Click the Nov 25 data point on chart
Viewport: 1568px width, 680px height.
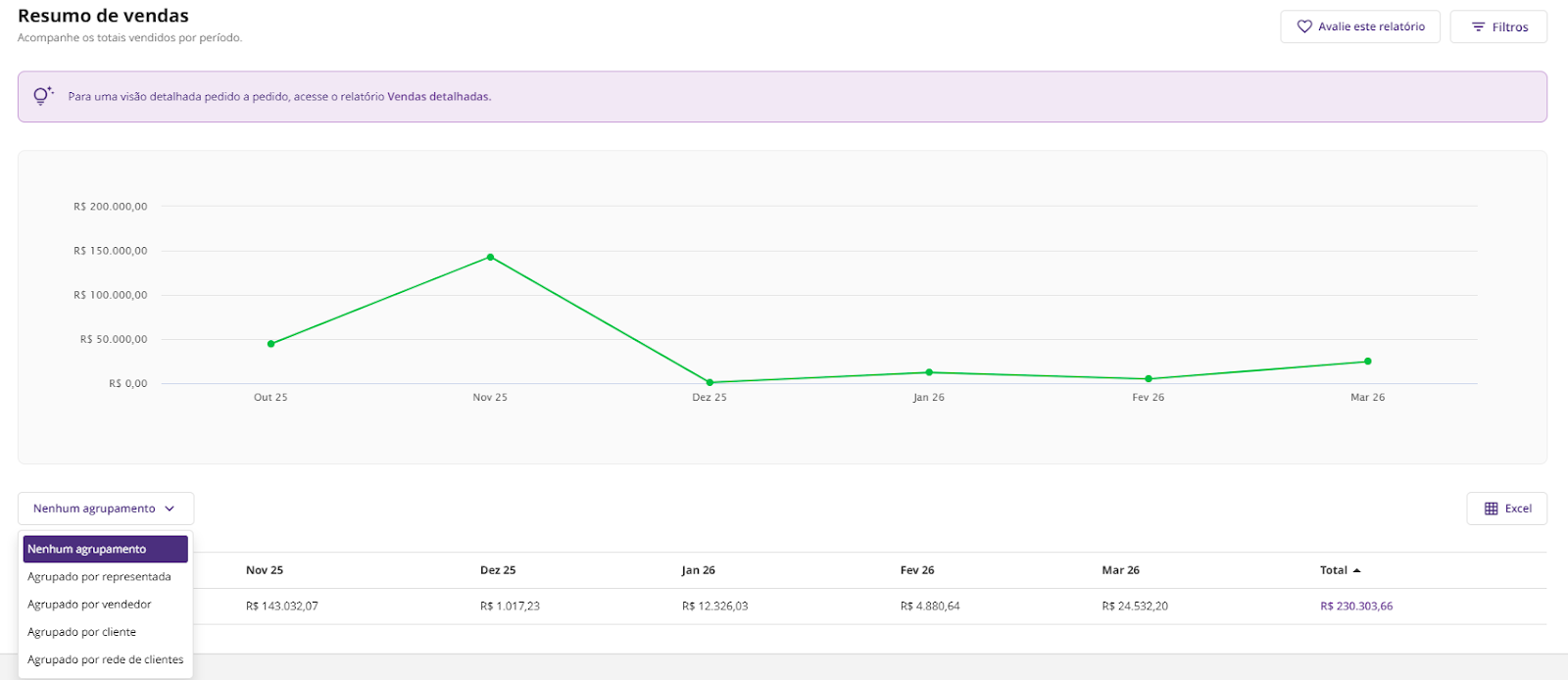490,258
